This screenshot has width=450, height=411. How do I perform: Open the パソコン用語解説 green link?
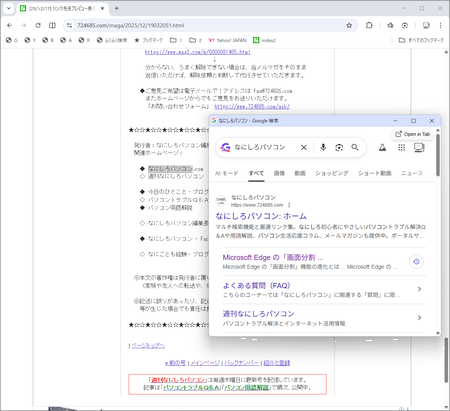click(247, 388)
